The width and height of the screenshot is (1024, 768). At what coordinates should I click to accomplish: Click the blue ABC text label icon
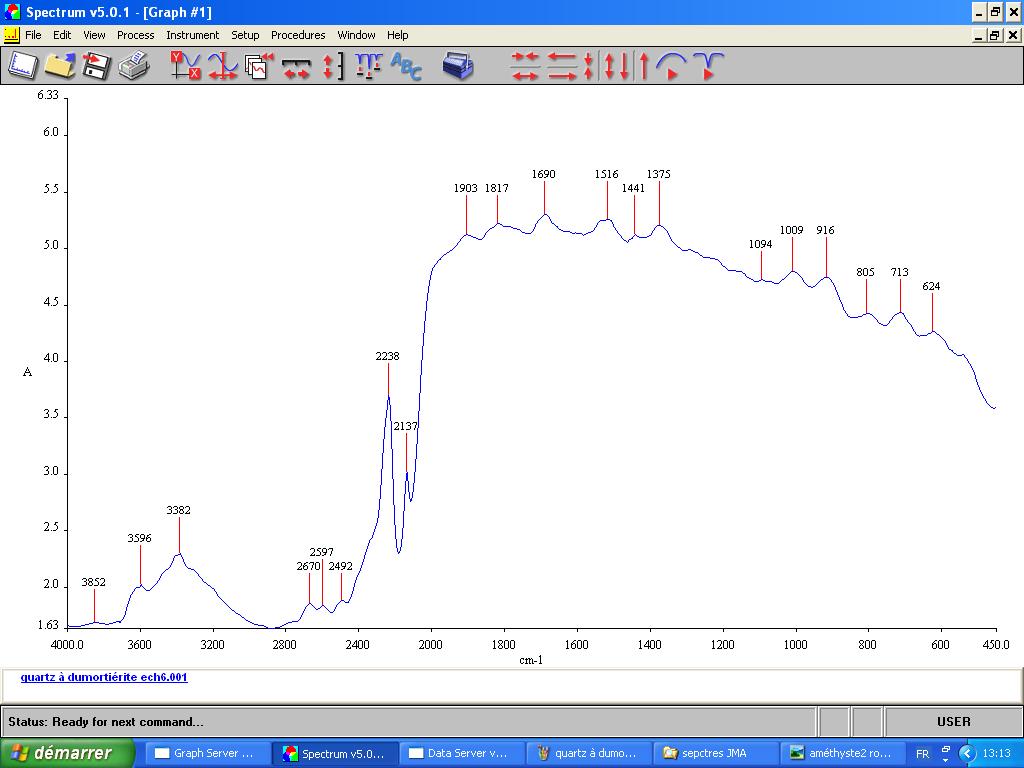406,66
